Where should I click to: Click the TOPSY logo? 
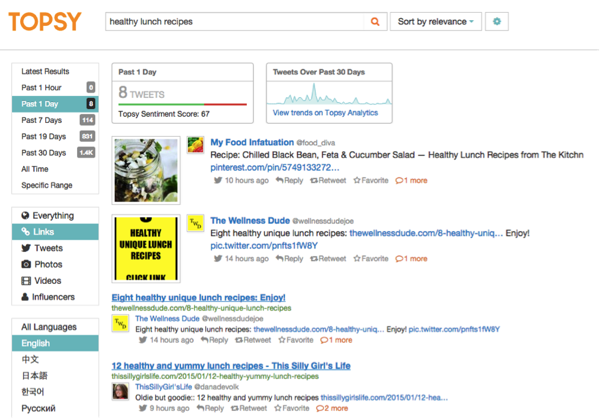(x=45, y=21)
